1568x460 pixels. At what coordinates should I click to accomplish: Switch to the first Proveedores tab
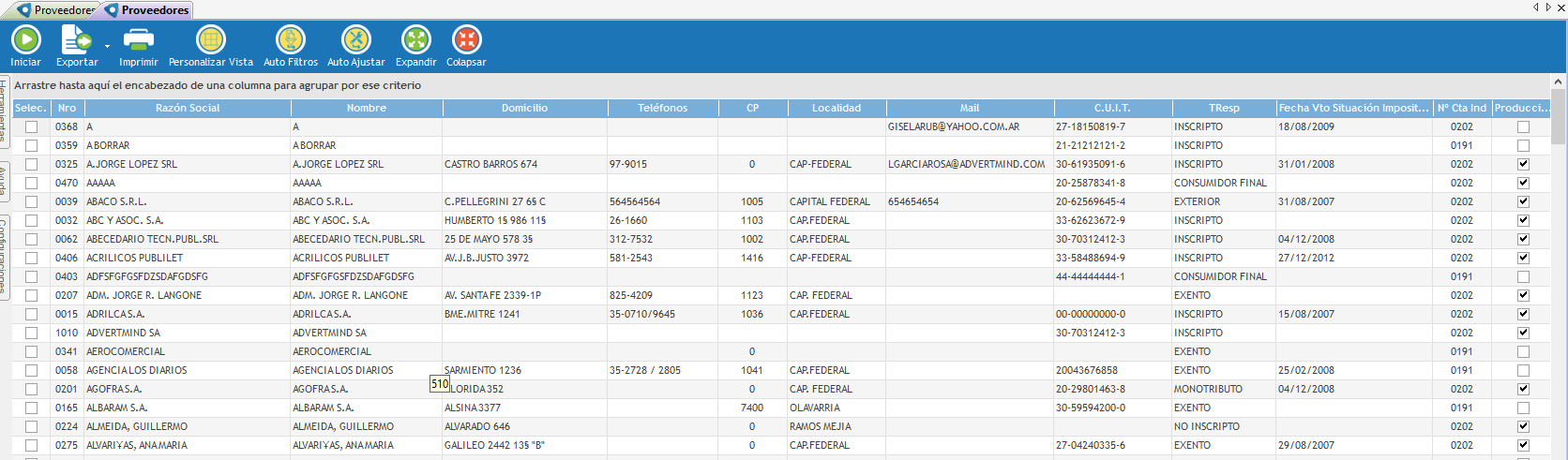[56, 10]
